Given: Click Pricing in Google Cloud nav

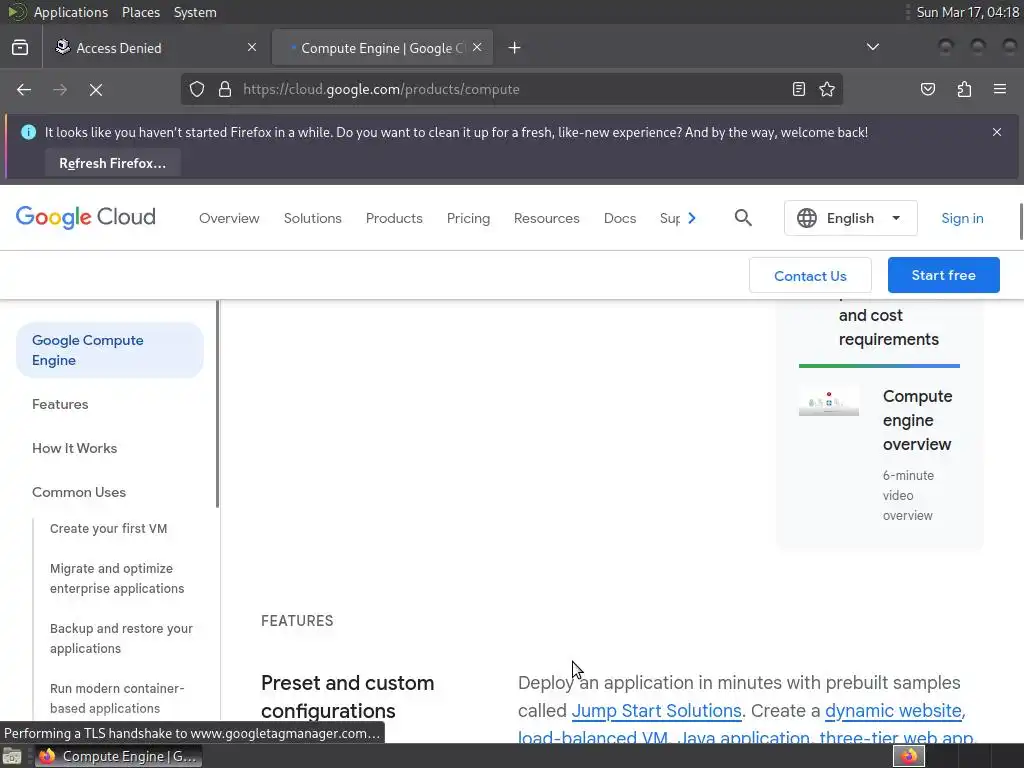Looking at the screenshot, I should [x=468, y=218].
